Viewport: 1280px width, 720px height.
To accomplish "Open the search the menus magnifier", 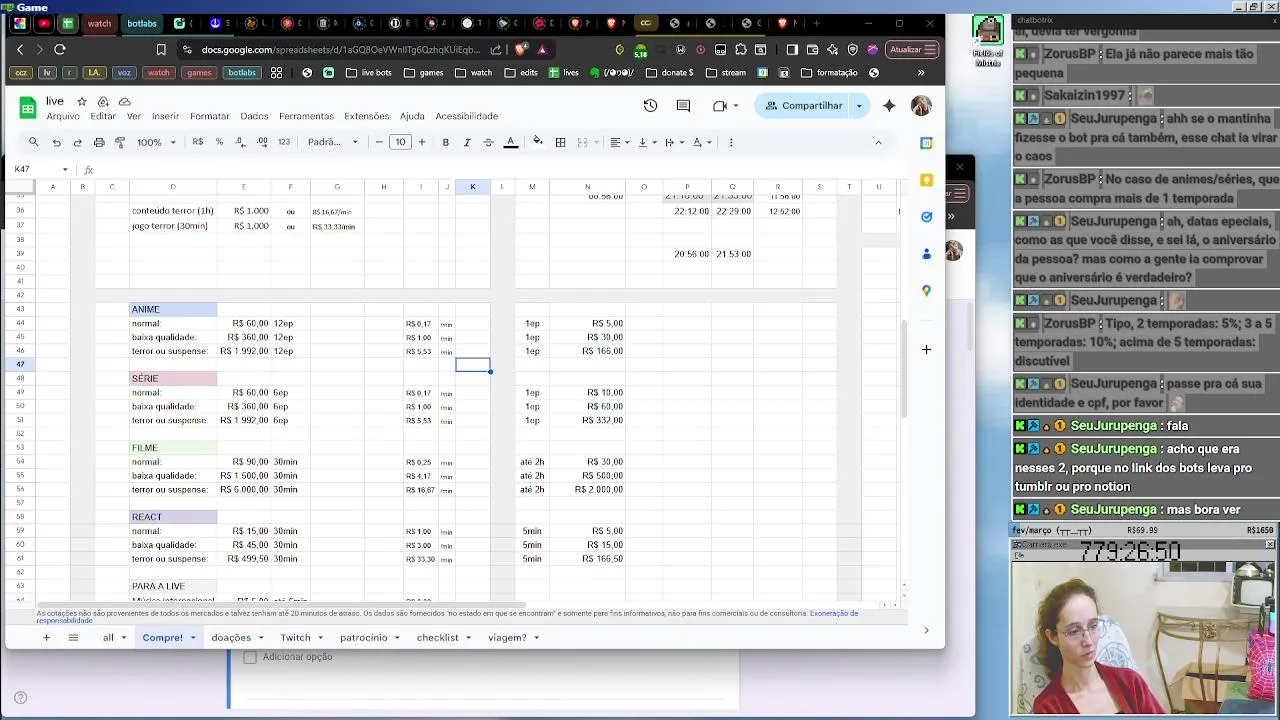I will point(33,142).
